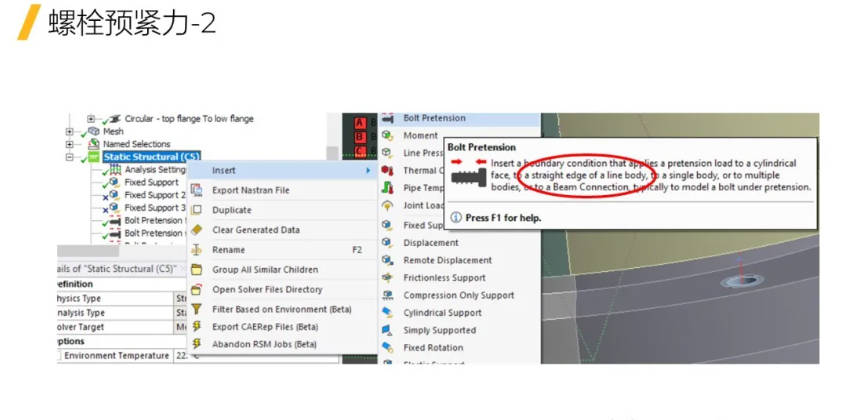Select Circular top flange To low flange

(189, 119)
